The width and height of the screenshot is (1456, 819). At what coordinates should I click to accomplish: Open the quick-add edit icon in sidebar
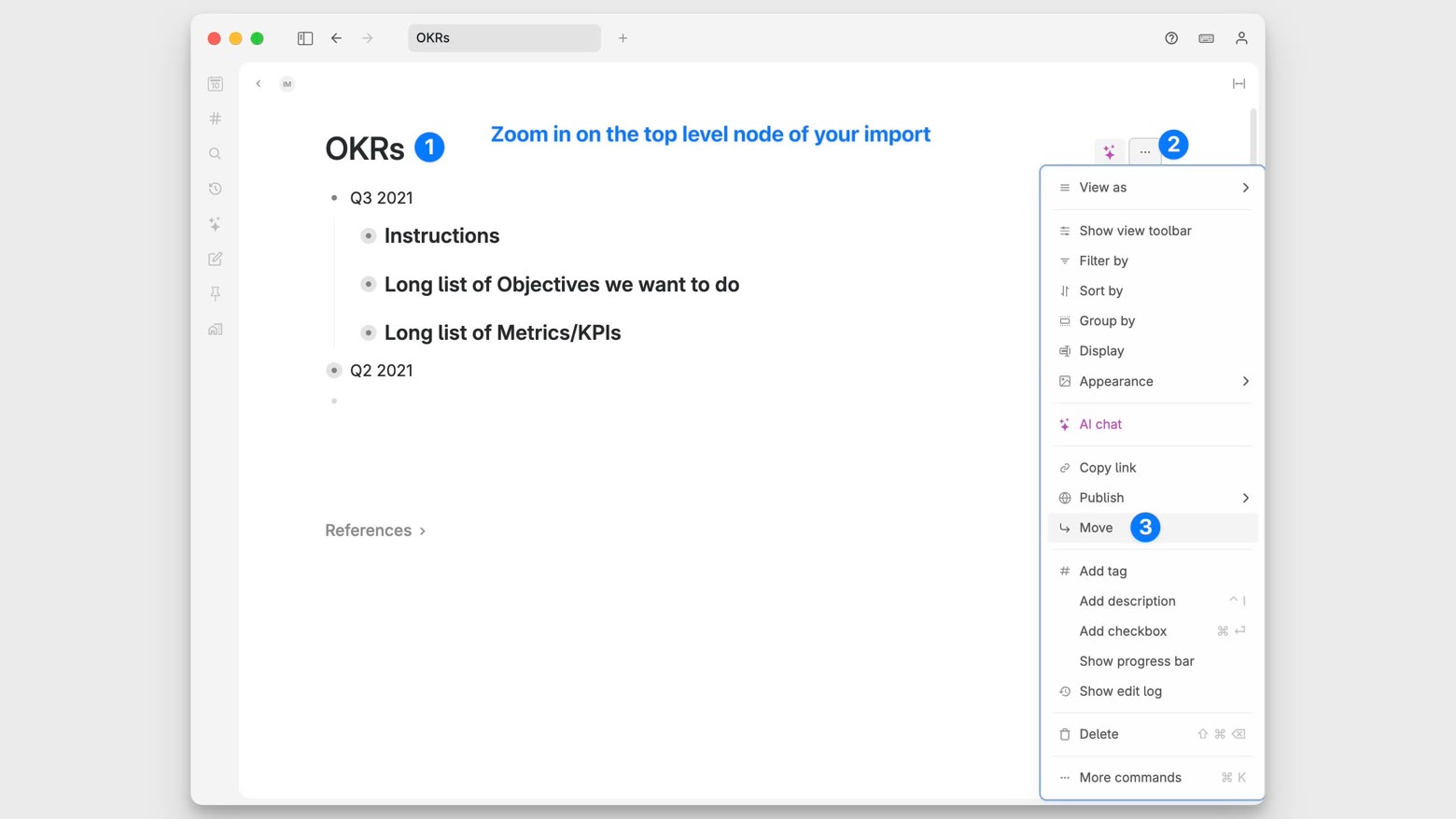pyautogui.click(x=216, y=259)
